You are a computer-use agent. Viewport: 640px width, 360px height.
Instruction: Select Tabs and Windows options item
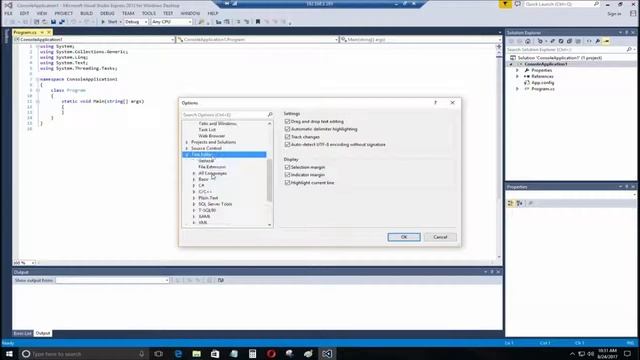tap(218, 124)
